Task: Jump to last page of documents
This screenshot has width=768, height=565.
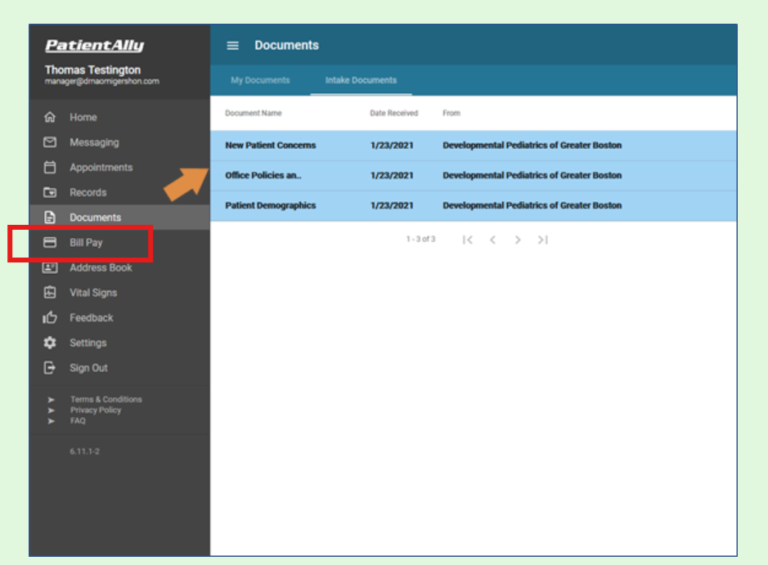Action: [x=543, y=239]
